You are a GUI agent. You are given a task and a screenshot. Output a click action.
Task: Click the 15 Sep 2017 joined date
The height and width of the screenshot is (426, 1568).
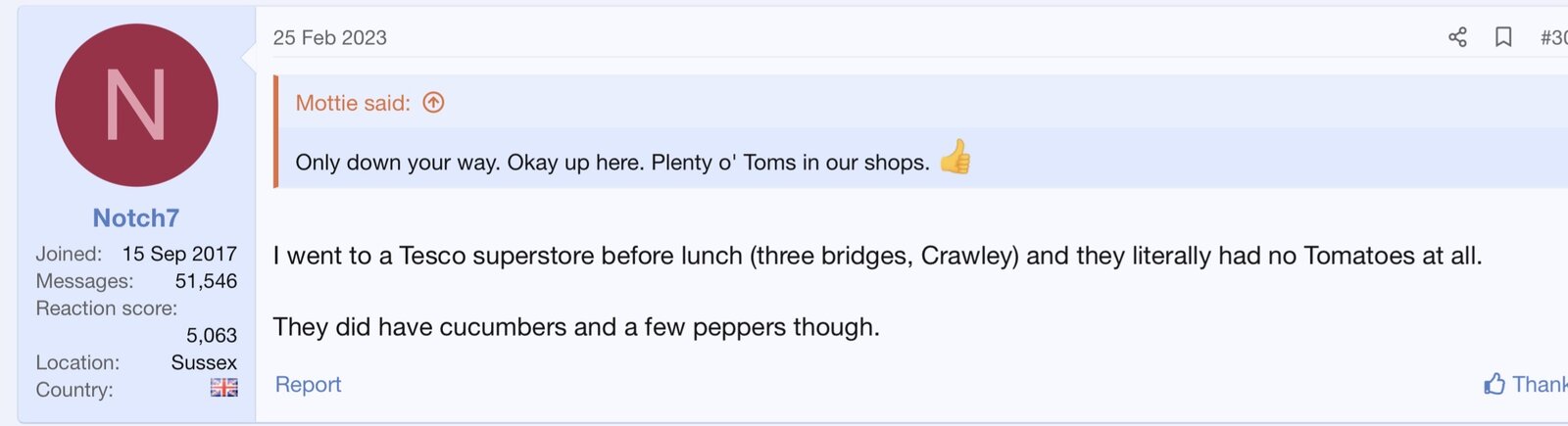coord(179,254)
